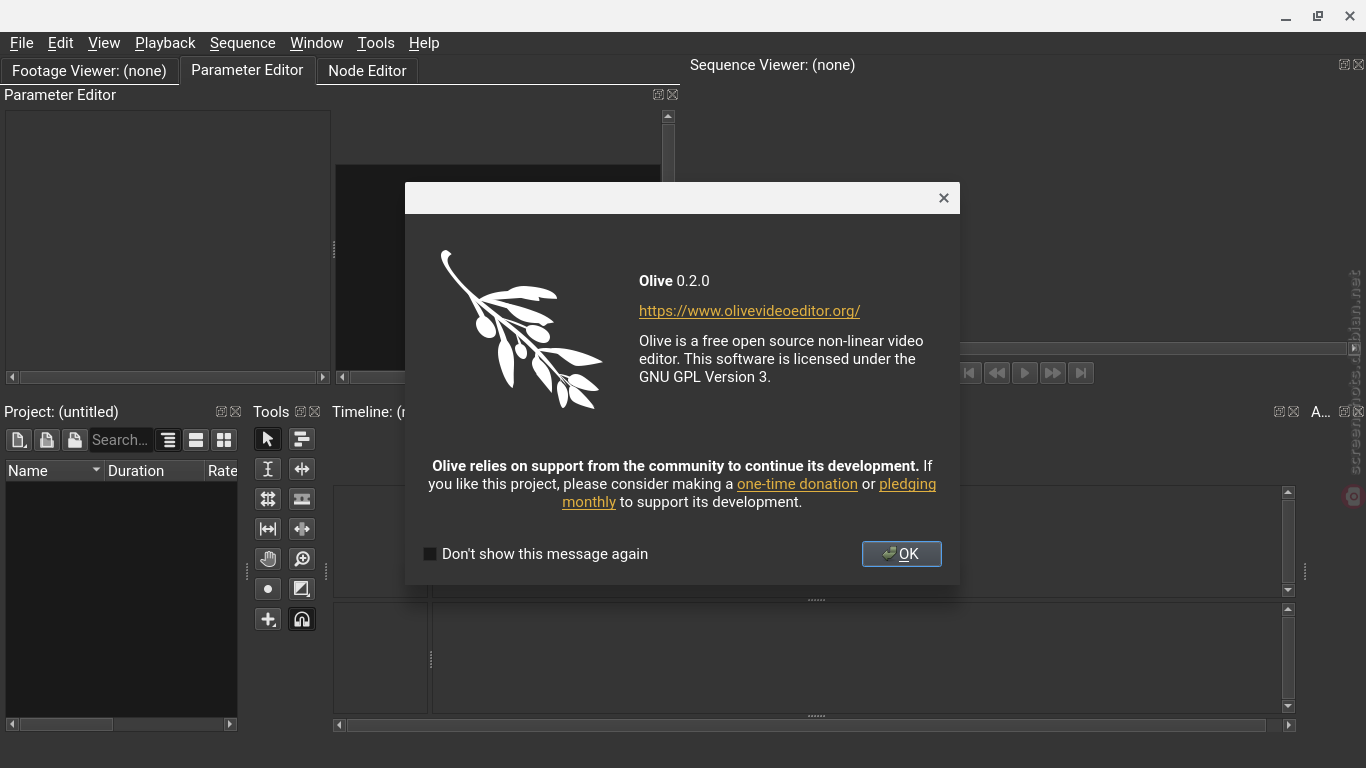The height and width of the screenshot is (768, 1366).
Task: Select the Slip tool icon
Action: click(x=268, y=529)
